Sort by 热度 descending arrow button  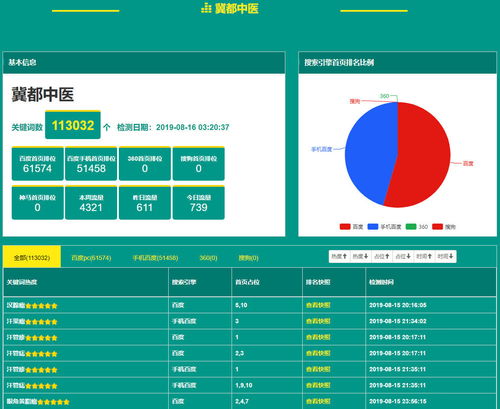[361, 256]
